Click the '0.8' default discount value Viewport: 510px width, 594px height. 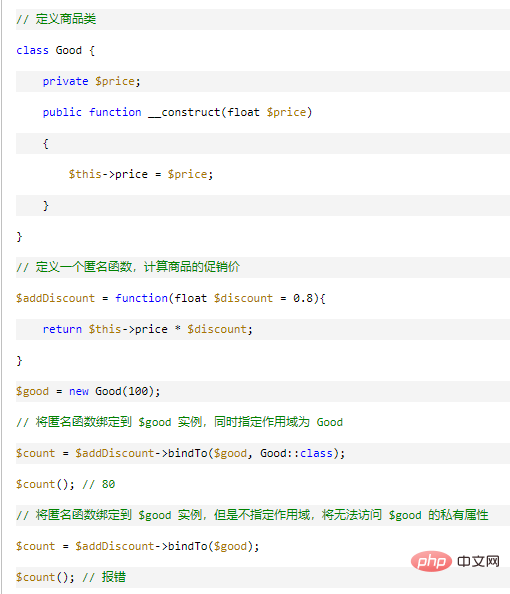tap(303, 298)
